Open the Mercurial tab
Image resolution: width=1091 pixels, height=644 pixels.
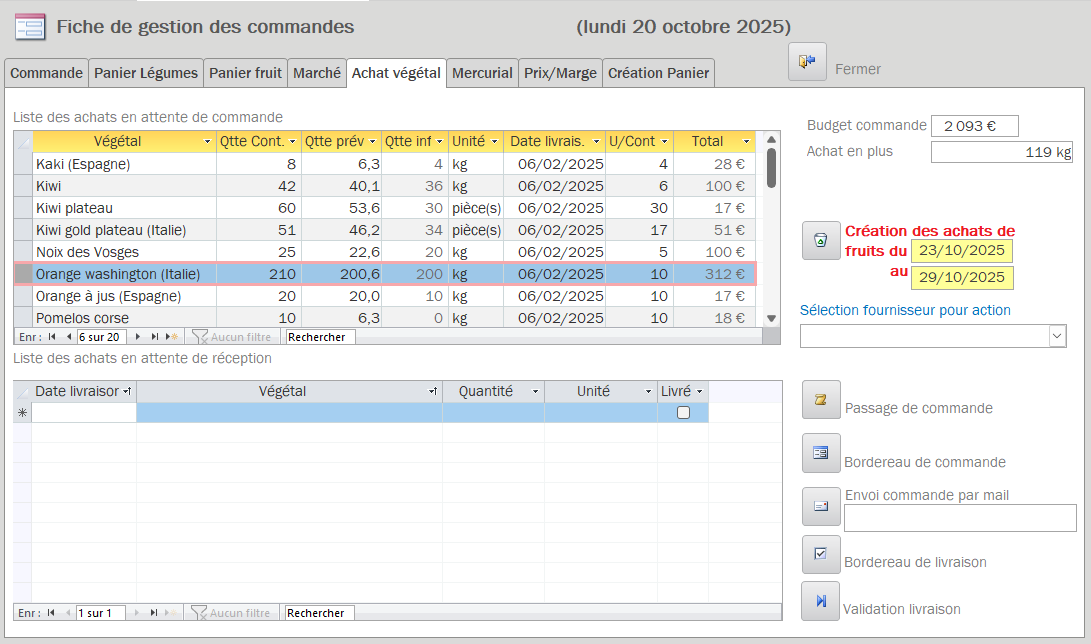click(482, 73)
